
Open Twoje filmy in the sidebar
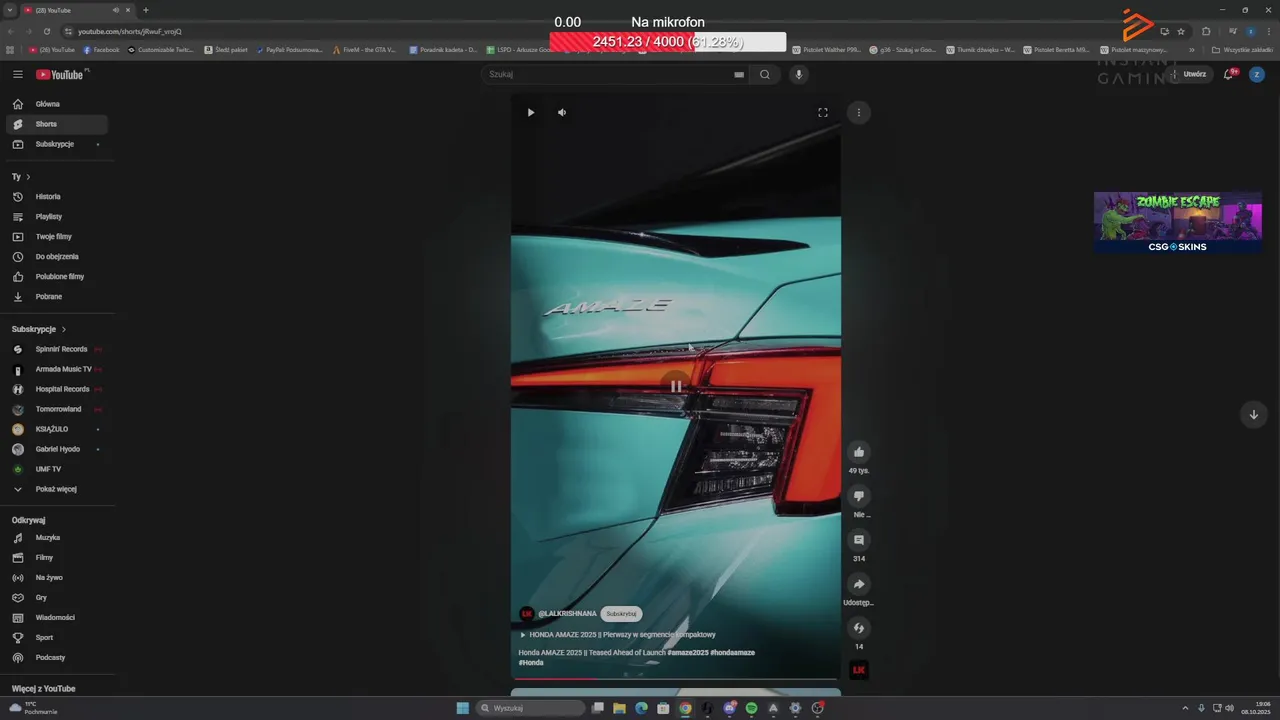click(57, 237)
